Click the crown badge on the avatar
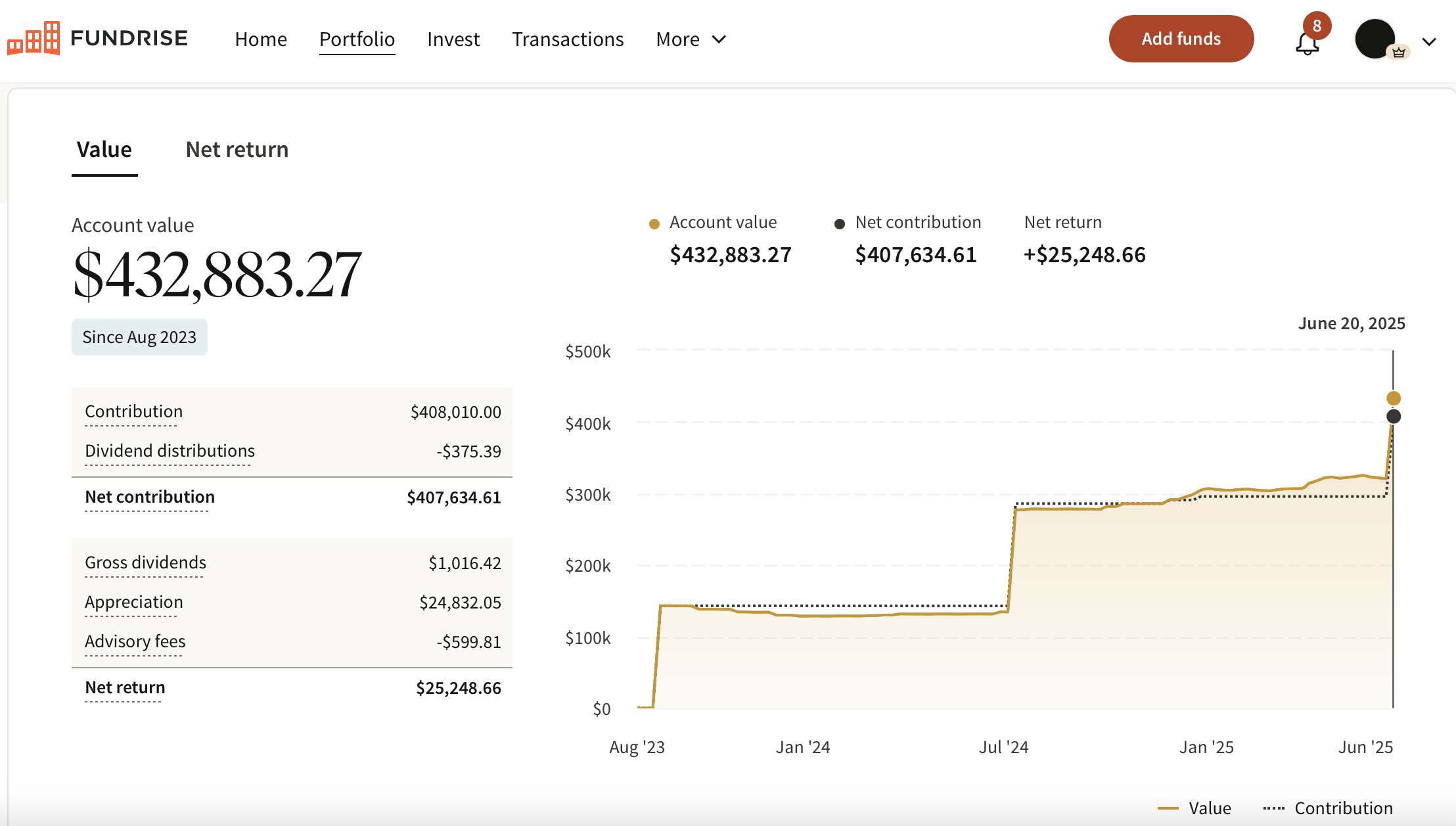 tap(1399, 52)
